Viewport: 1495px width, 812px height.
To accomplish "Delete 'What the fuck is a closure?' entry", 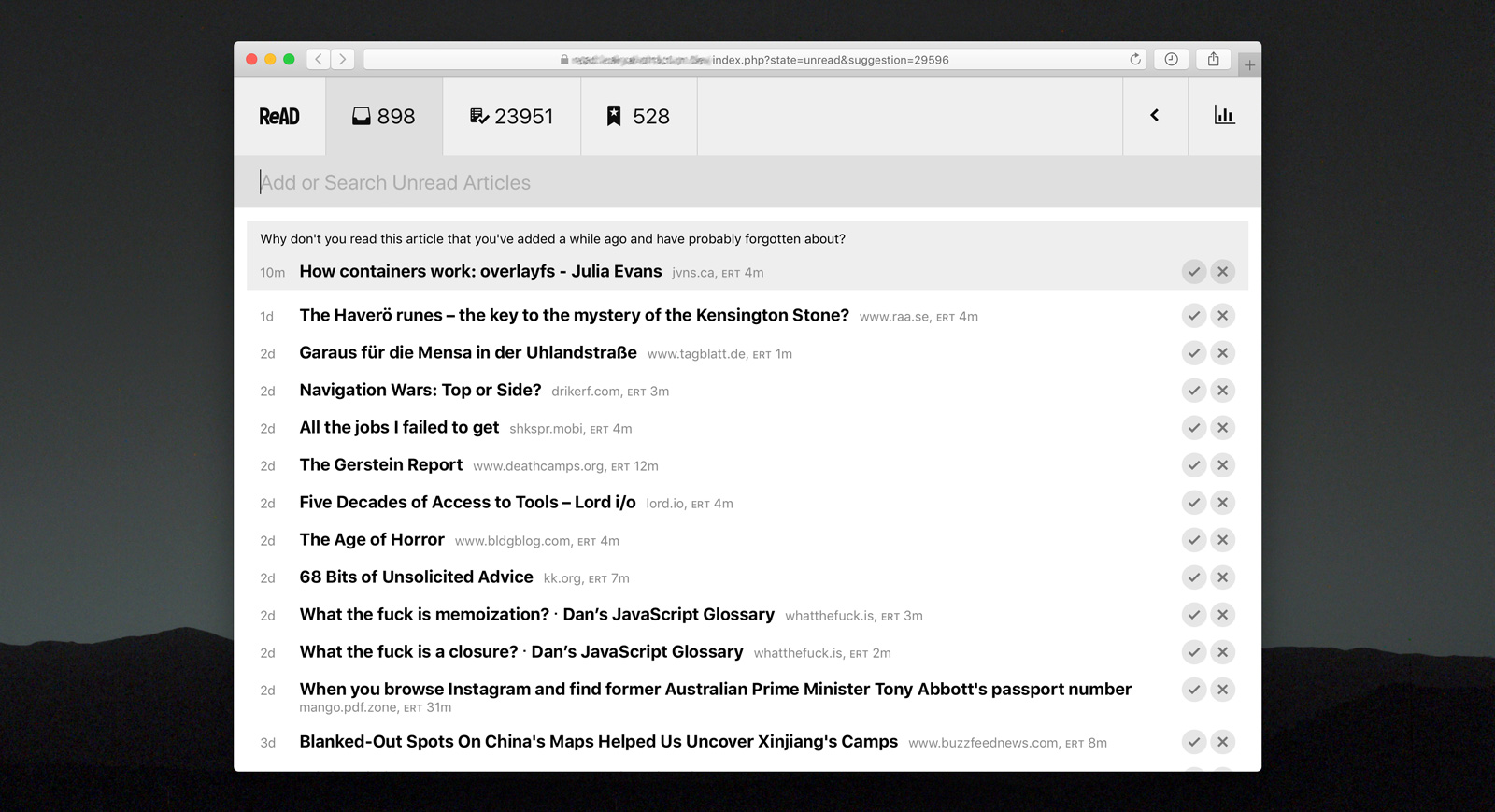I will point(1222,652).
